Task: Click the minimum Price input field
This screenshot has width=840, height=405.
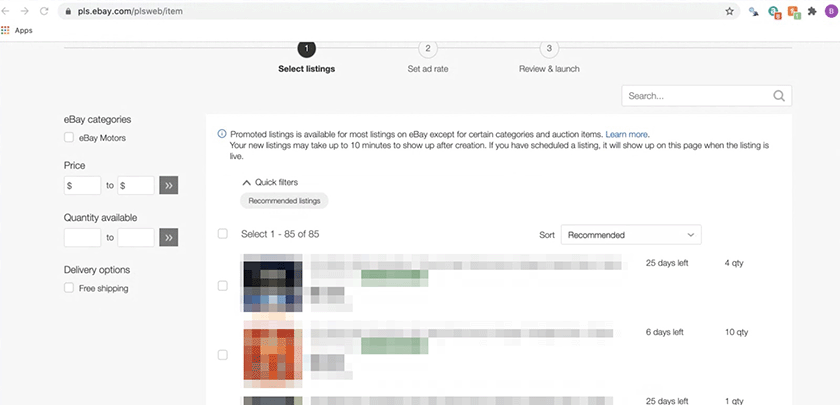Action: pos(82,185)
